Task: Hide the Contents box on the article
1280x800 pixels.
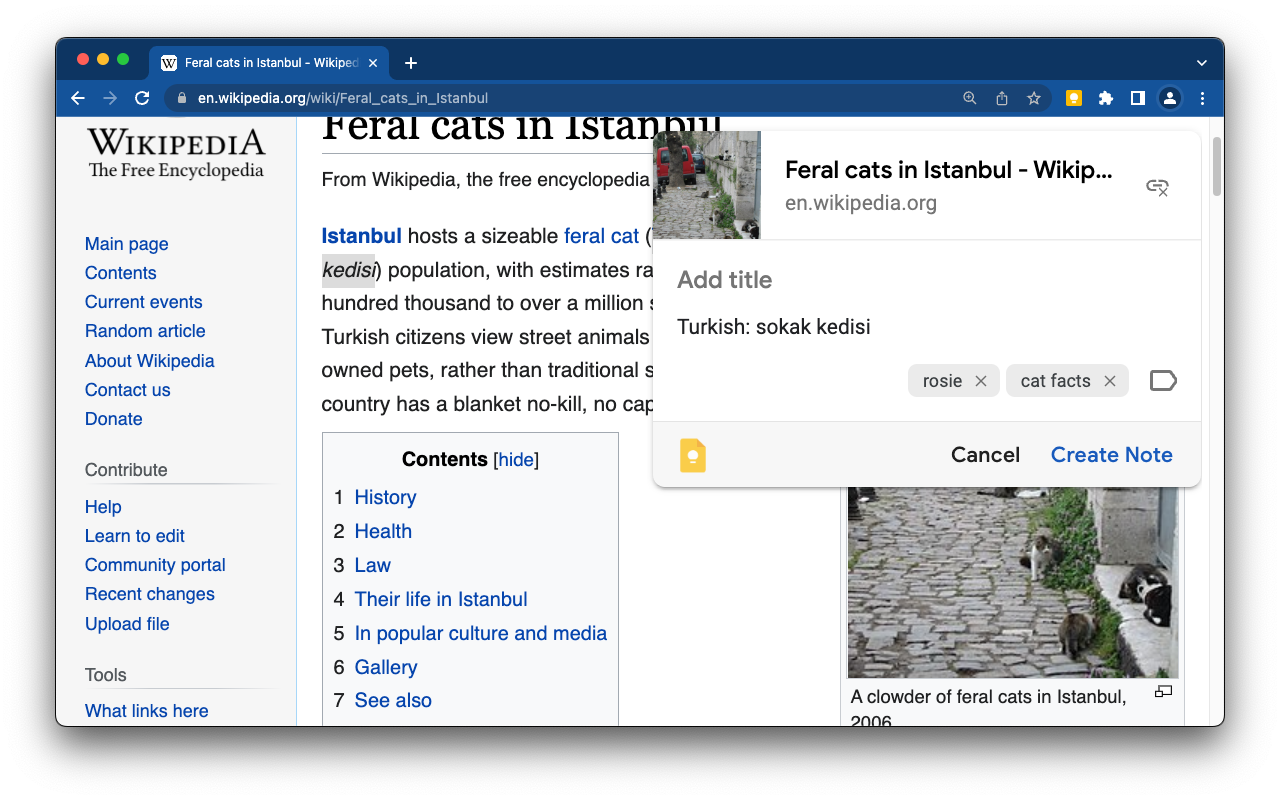Action: pos(516,459)
